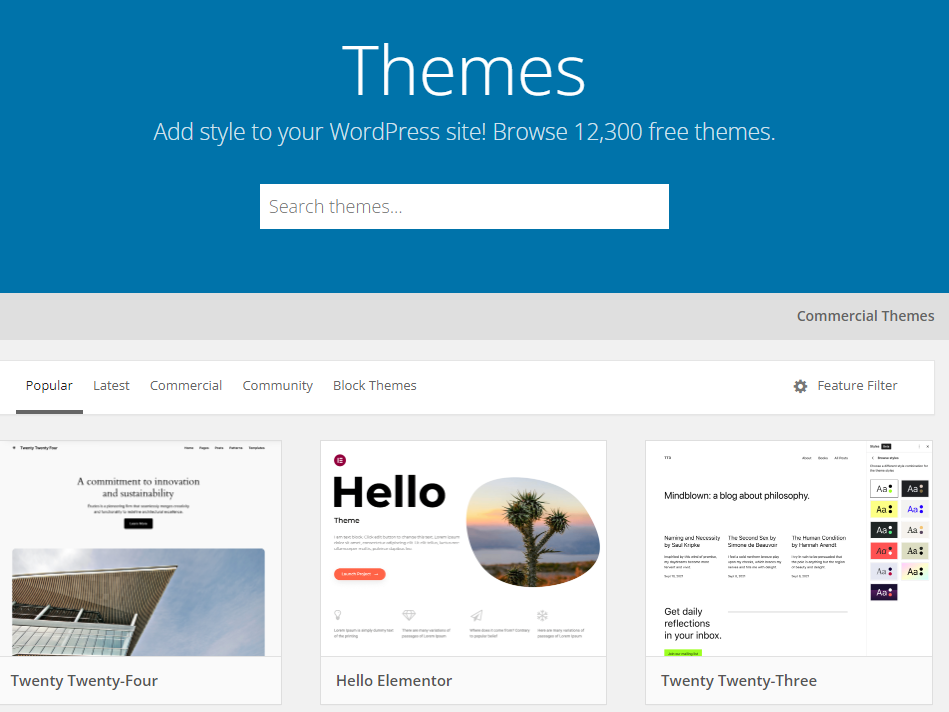Switch to Block Themes tab
949x712 pixels.
click(374, 386)
